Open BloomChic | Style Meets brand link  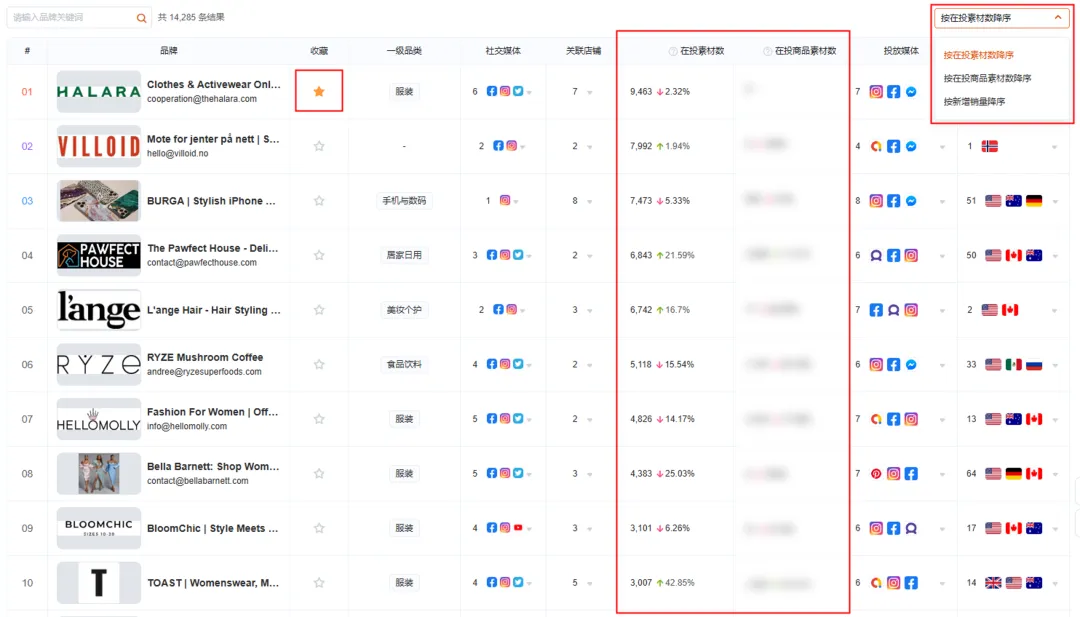(212, 528)
